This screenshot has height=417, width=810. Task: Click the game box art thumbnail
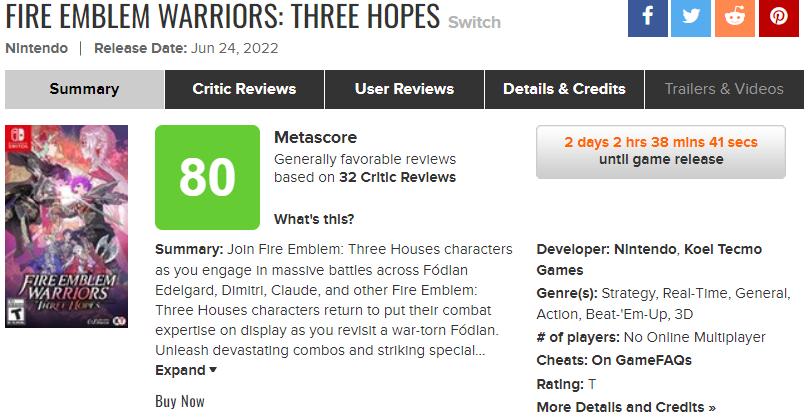pos(66,226)
